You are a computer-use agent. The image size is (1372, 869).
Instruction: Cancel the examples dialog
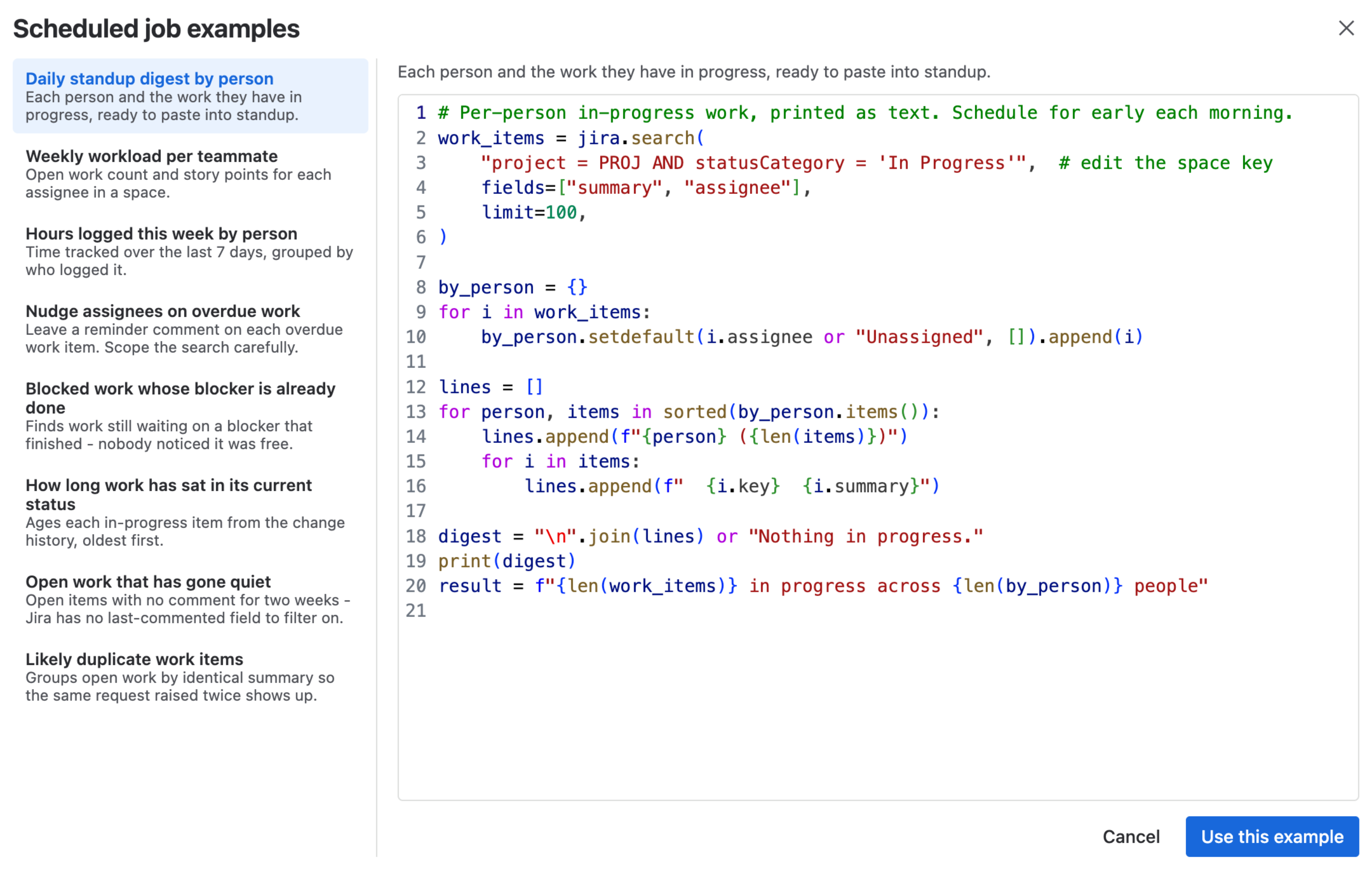pyautogui.click(x=1131, y=836)
